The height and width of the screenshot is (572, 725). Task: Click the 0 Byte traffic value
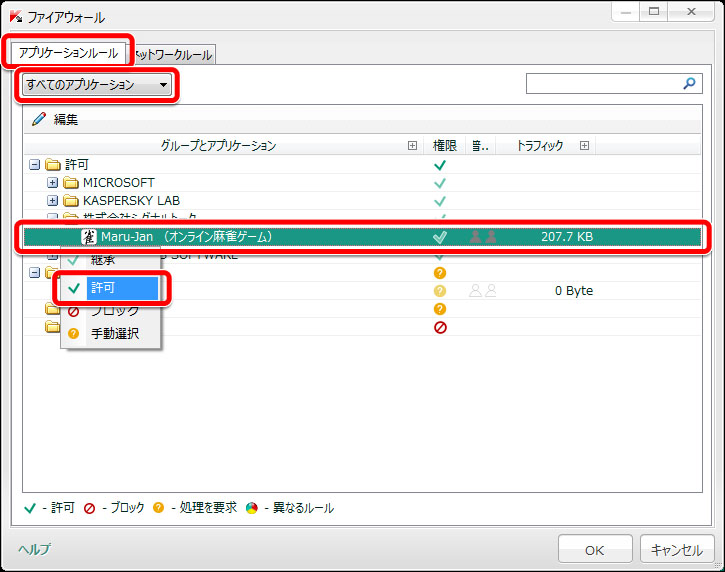574,291
